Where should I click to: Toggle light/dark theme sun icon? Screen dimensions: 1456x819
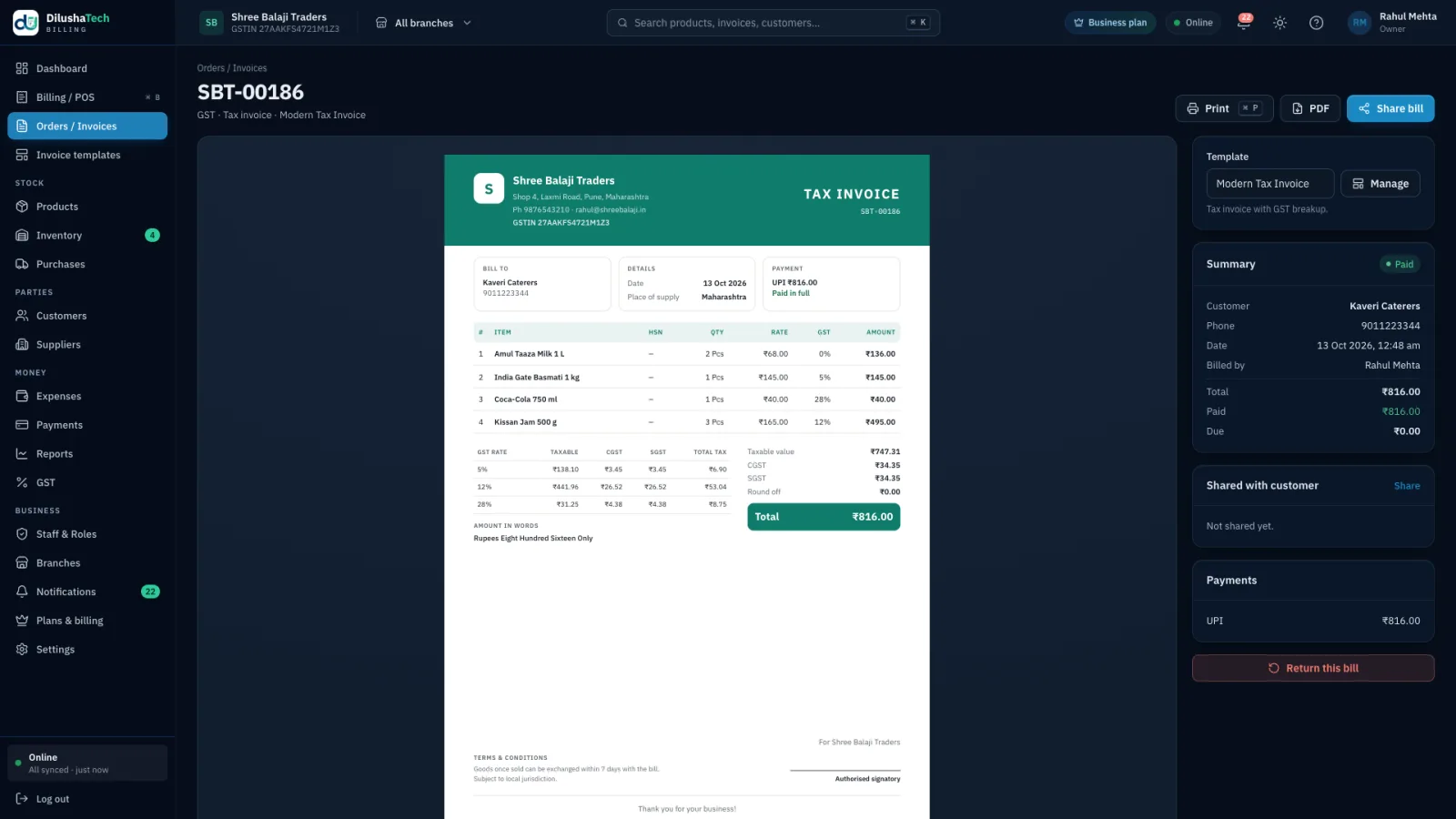coord(1279,23)
